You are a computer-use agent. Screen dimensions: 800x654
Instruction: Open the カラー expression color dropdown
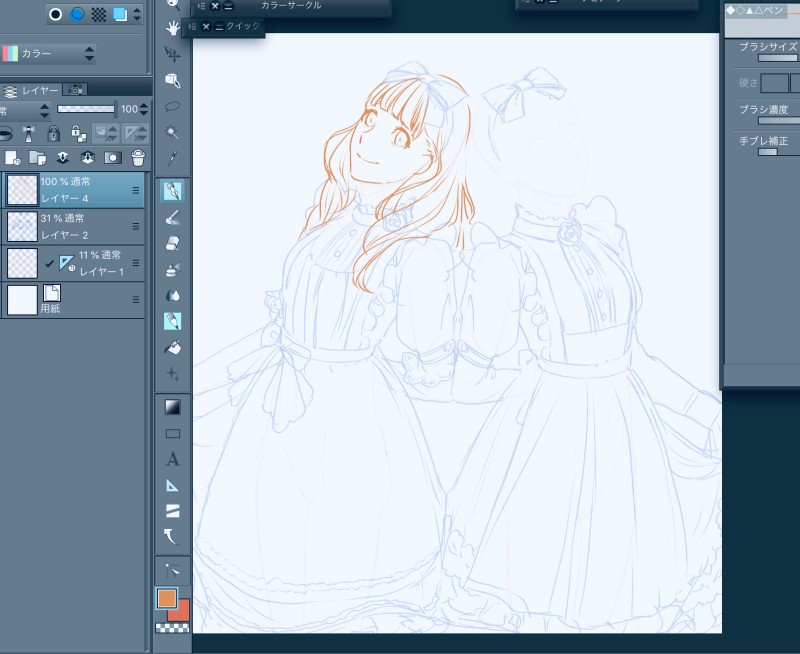pos(48,54)
